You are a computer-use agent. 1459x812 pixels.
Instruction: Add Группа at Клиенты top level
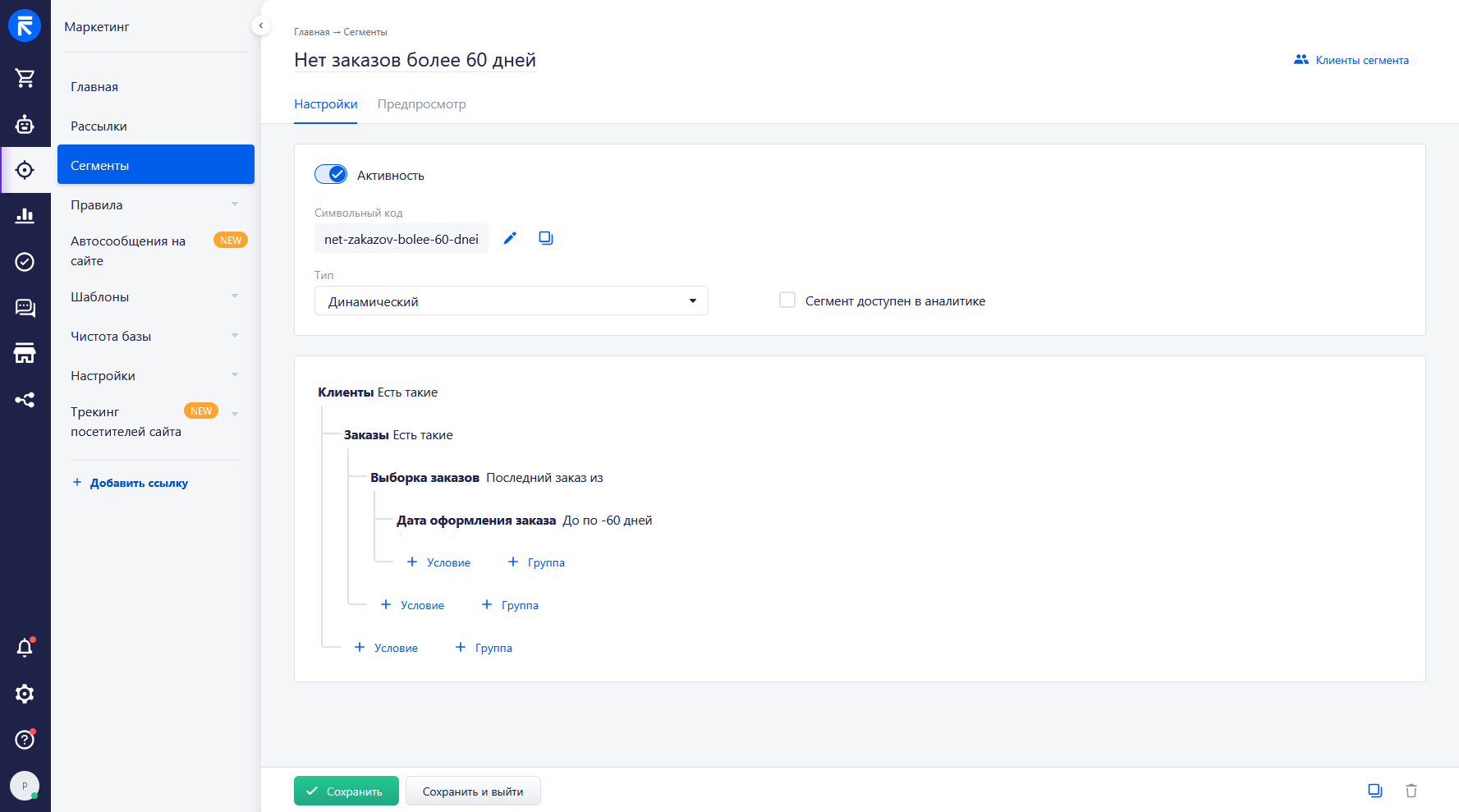click(484, 648)
